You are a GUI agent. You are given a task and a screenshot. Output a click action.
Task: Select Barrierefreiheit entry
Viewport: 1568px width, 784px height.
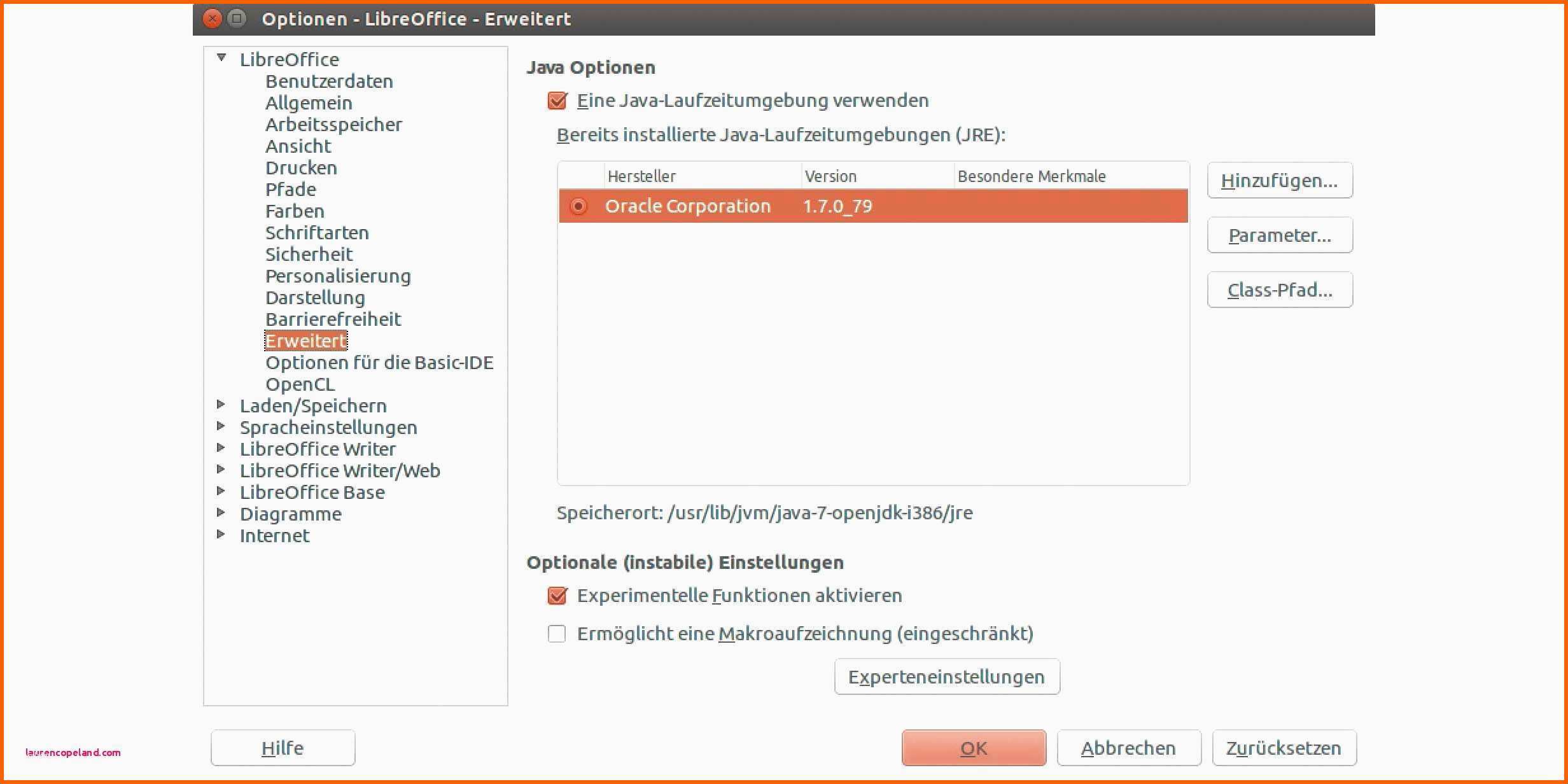tap(333, 319)
